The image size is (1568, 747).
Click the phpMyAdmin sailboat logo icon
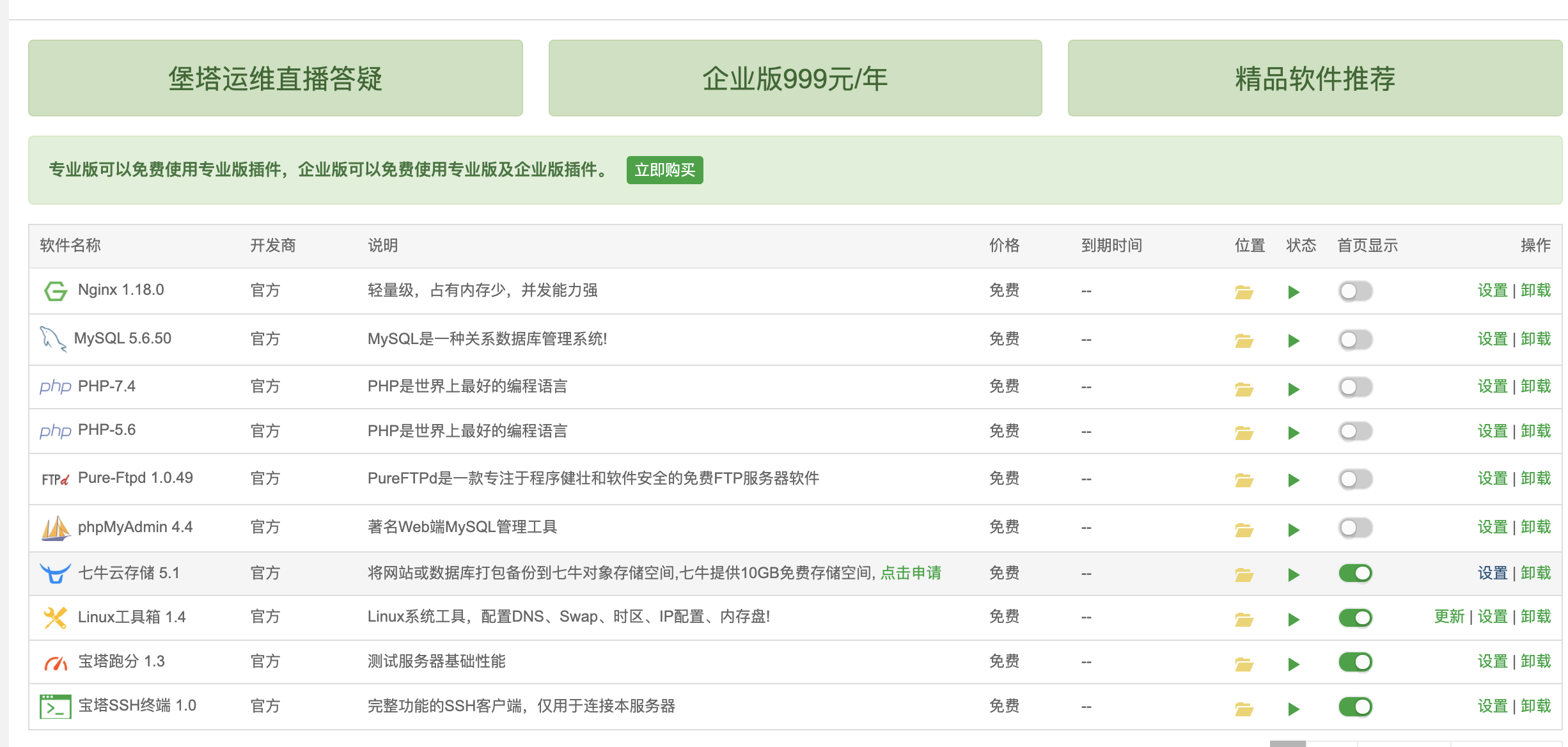pyautogui.click(x=56, y=528)
